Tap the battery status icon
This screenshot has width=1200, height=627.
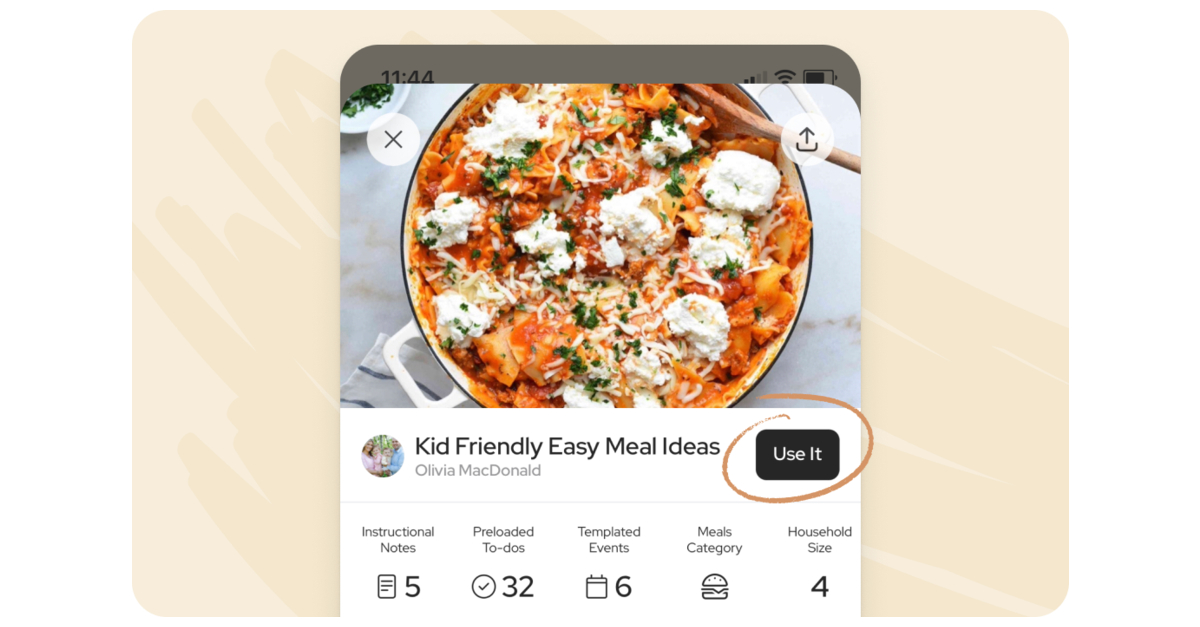[819, 77]
